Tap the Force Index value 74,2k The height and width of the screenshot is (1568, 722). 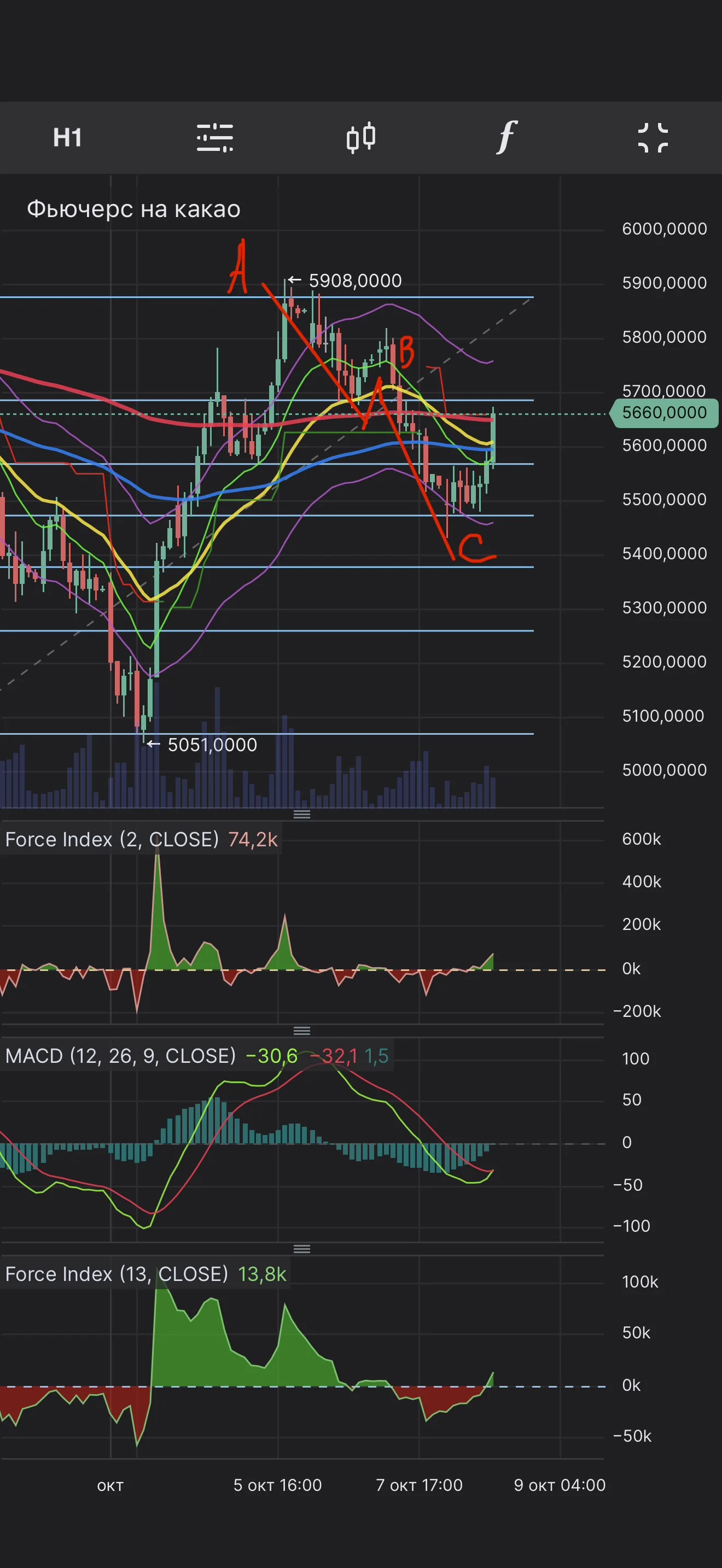pos(253,839)
